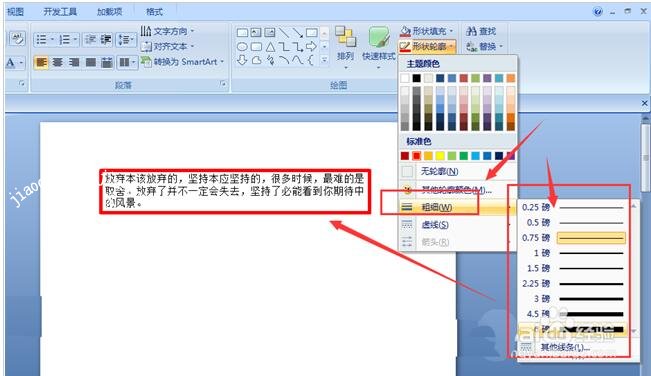
Task: Select the arrow line shape
Action: coord(297,32)
